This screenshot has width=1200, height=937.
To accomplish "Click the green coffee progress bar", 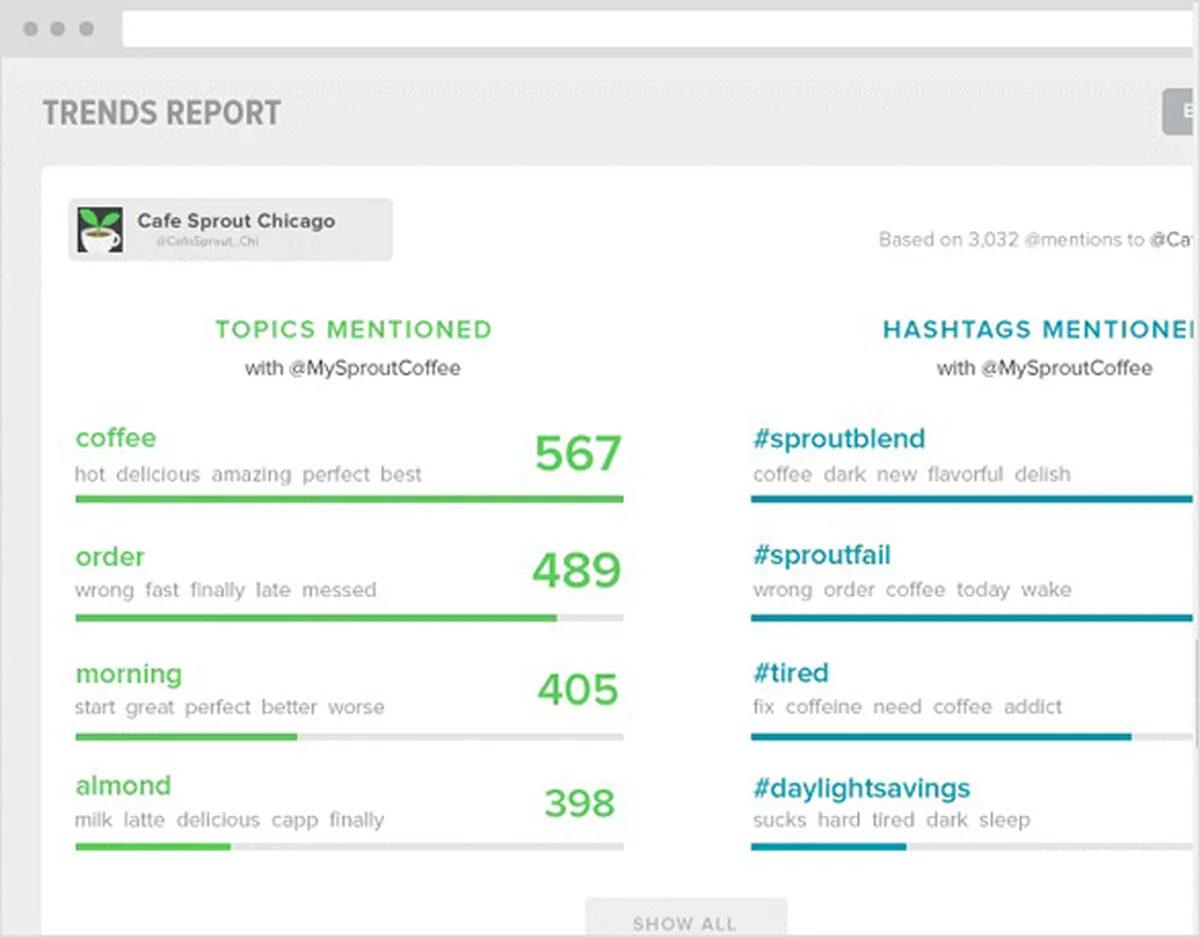I will 349,498.
